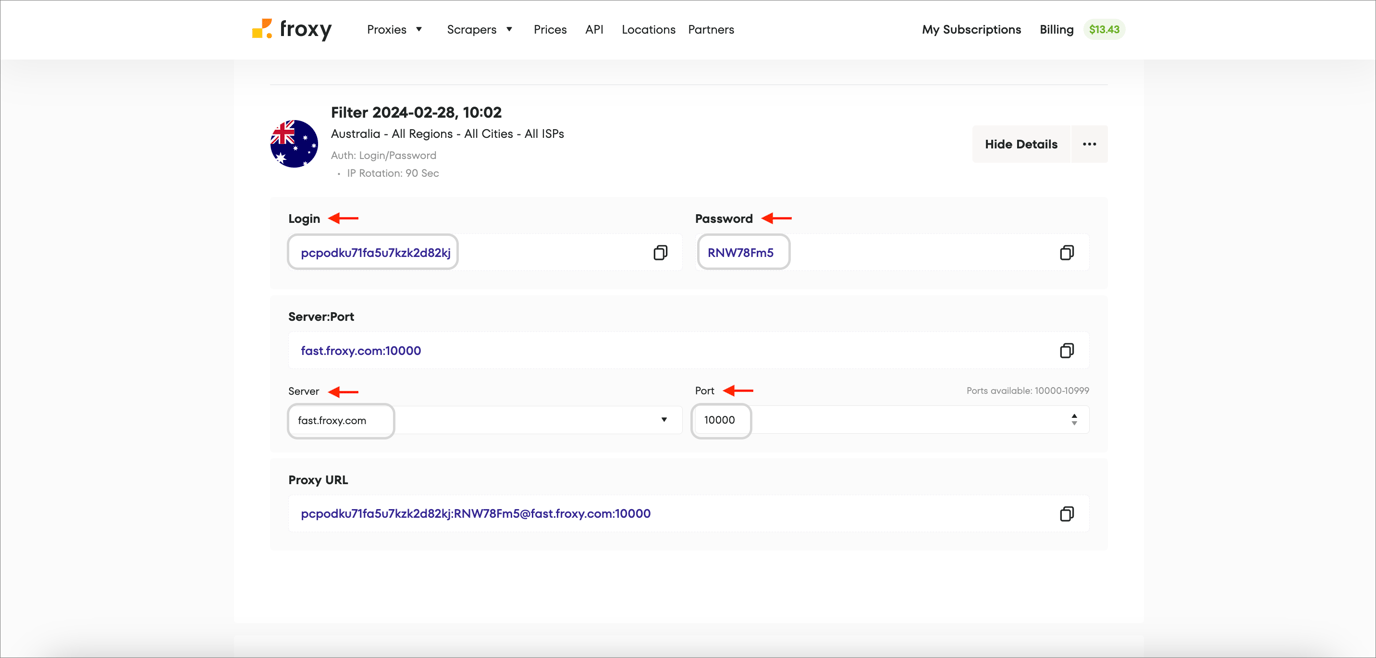Open My Subscriptions

(971, 29)
